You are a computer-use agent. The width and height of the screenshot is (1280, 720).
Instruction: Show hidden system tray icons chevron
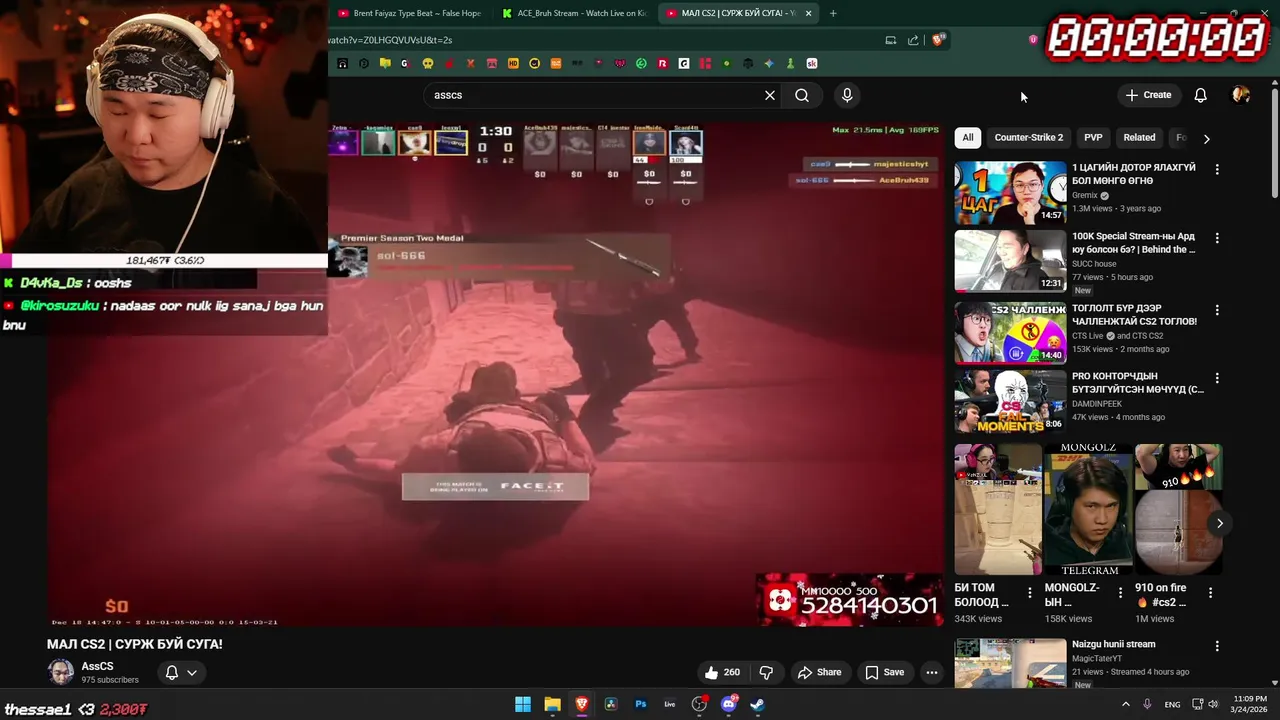pyautogui.click(x=1125, y=704)
